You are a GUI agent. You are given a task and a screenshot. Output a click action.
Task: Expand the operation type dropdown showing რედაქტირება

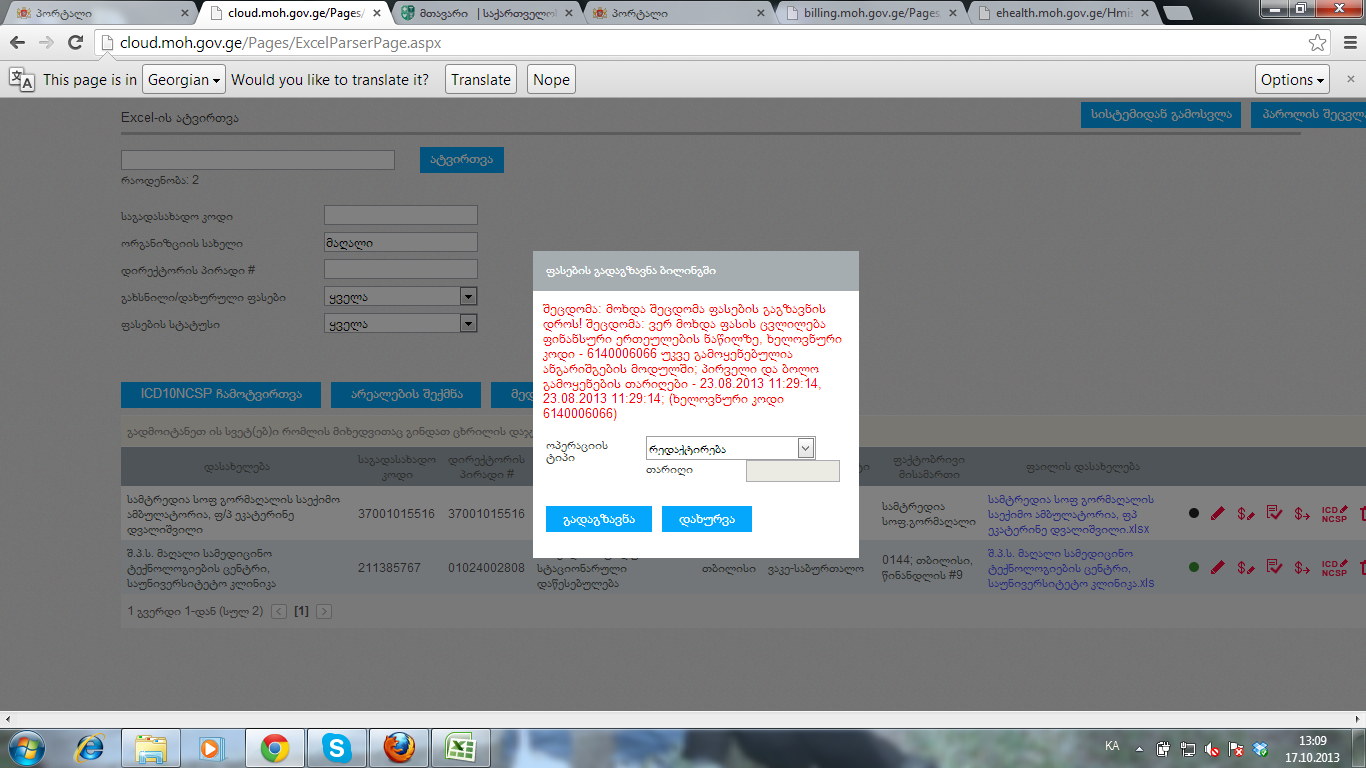pos(806,449)
